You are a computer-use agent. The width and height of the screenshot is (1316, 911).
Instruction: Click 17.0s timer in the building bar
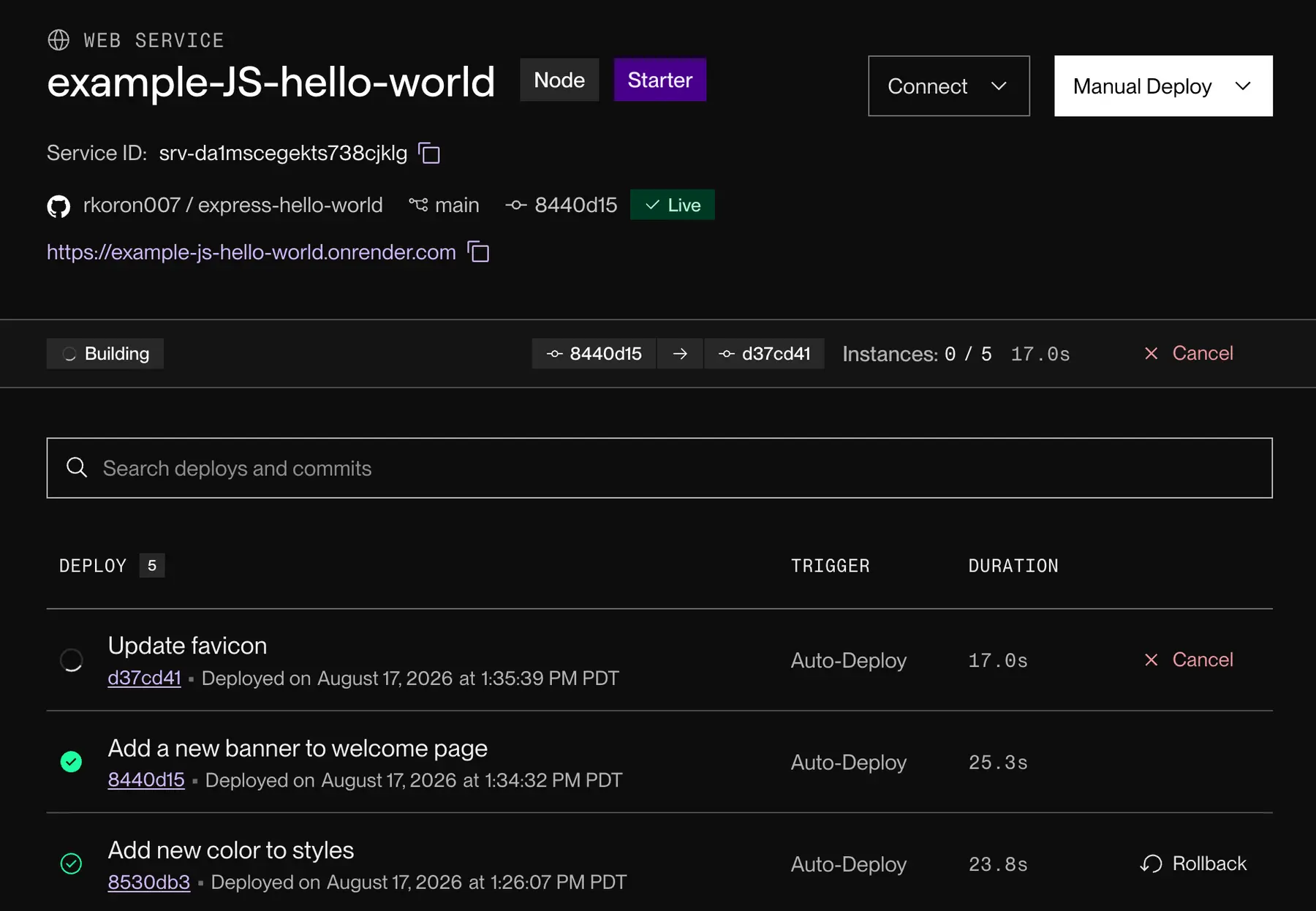[x=1040, y=354]
